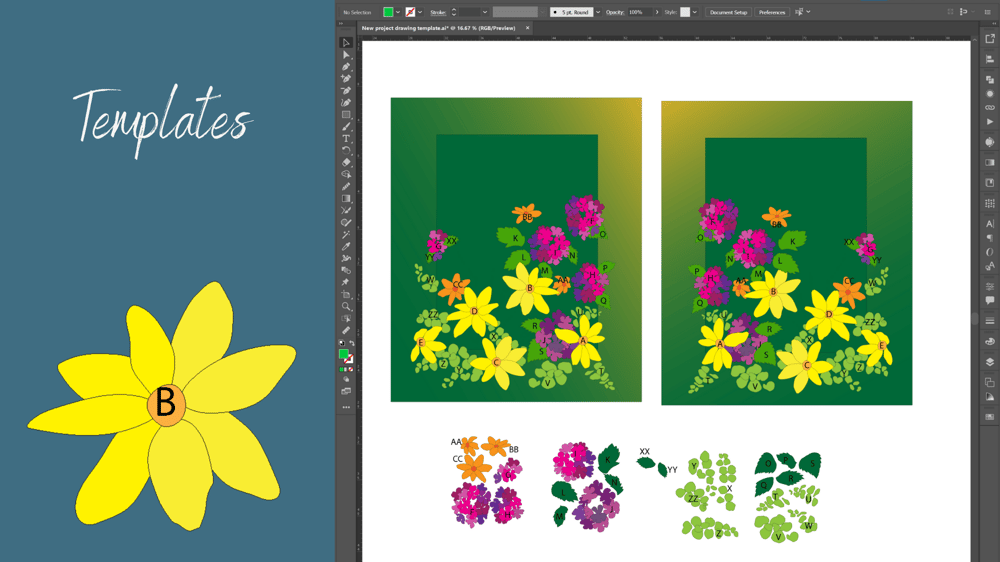Open the Gradient panel icon
1000x562 pixels.
pos(990,162)
